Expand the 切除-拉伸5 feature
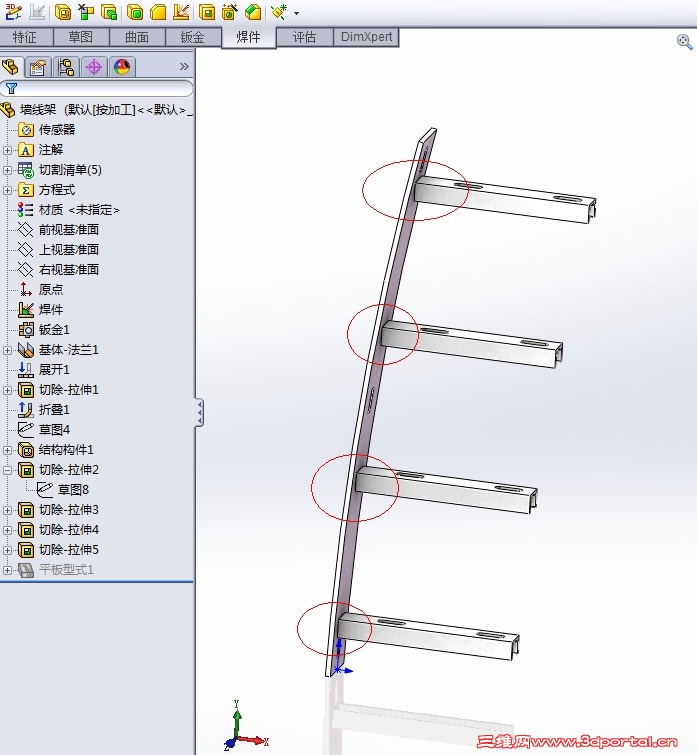Viewport: 697px width, 755px height. click(7, 550)
